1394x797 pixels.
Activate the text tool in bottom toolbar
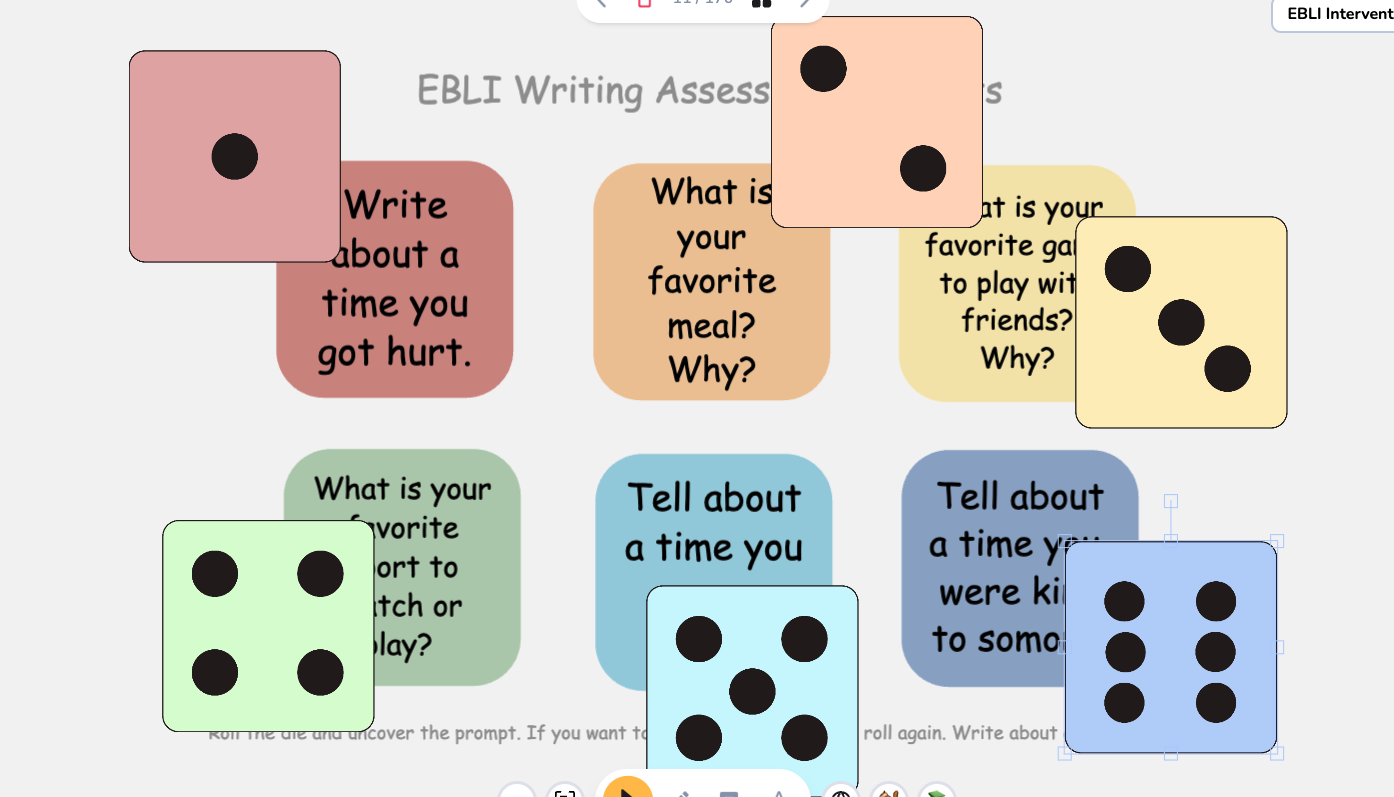coord(779,794)
